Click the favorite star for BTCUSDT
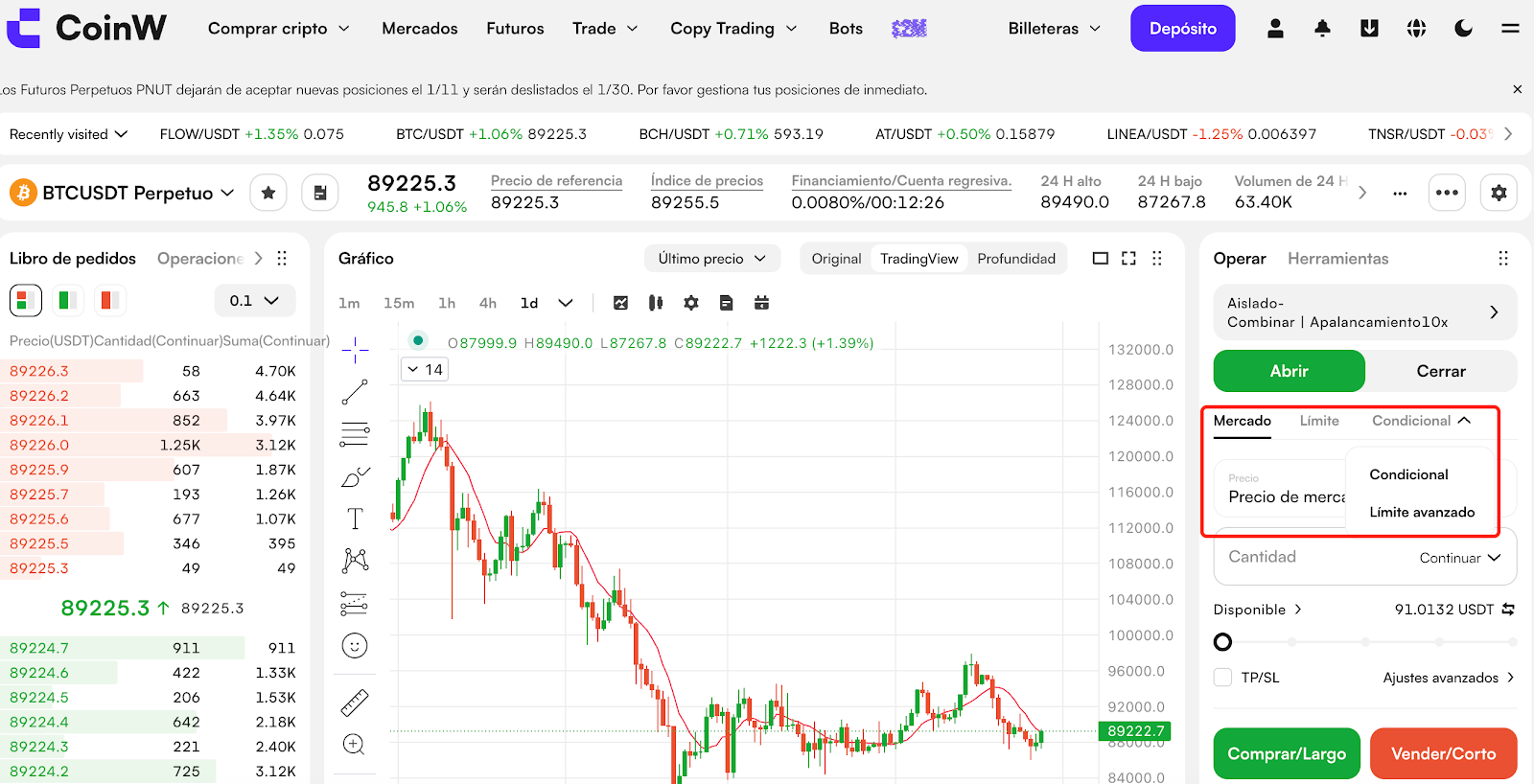This screenshot has width=1534, height=784. pyautogui.click(x=268, y=193)
